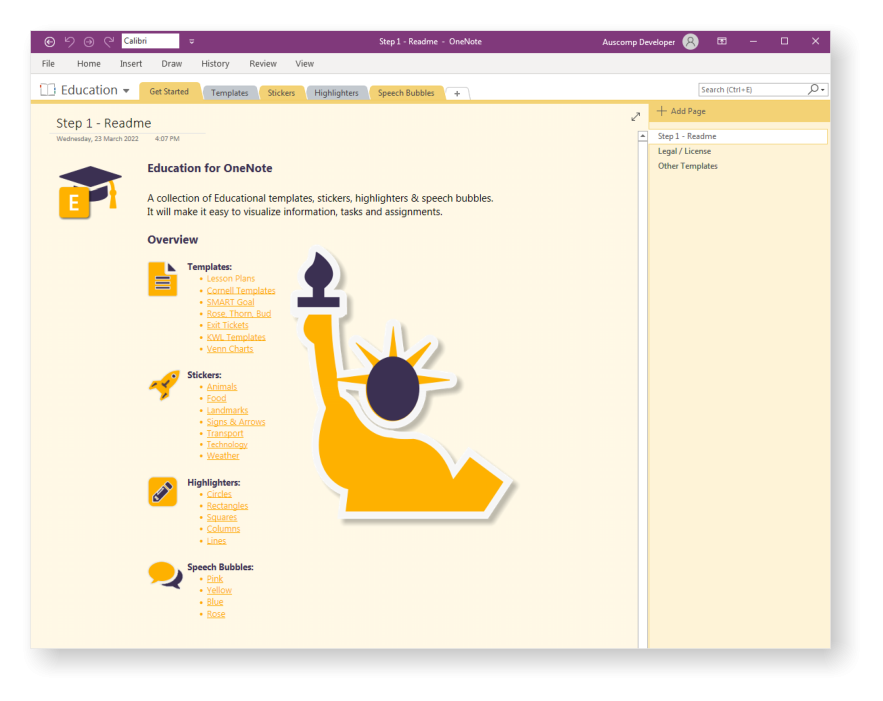Viewport: 883px width, 701px height.
Task: Open the Columns highlighters link
Action: (x=223, y=529)
